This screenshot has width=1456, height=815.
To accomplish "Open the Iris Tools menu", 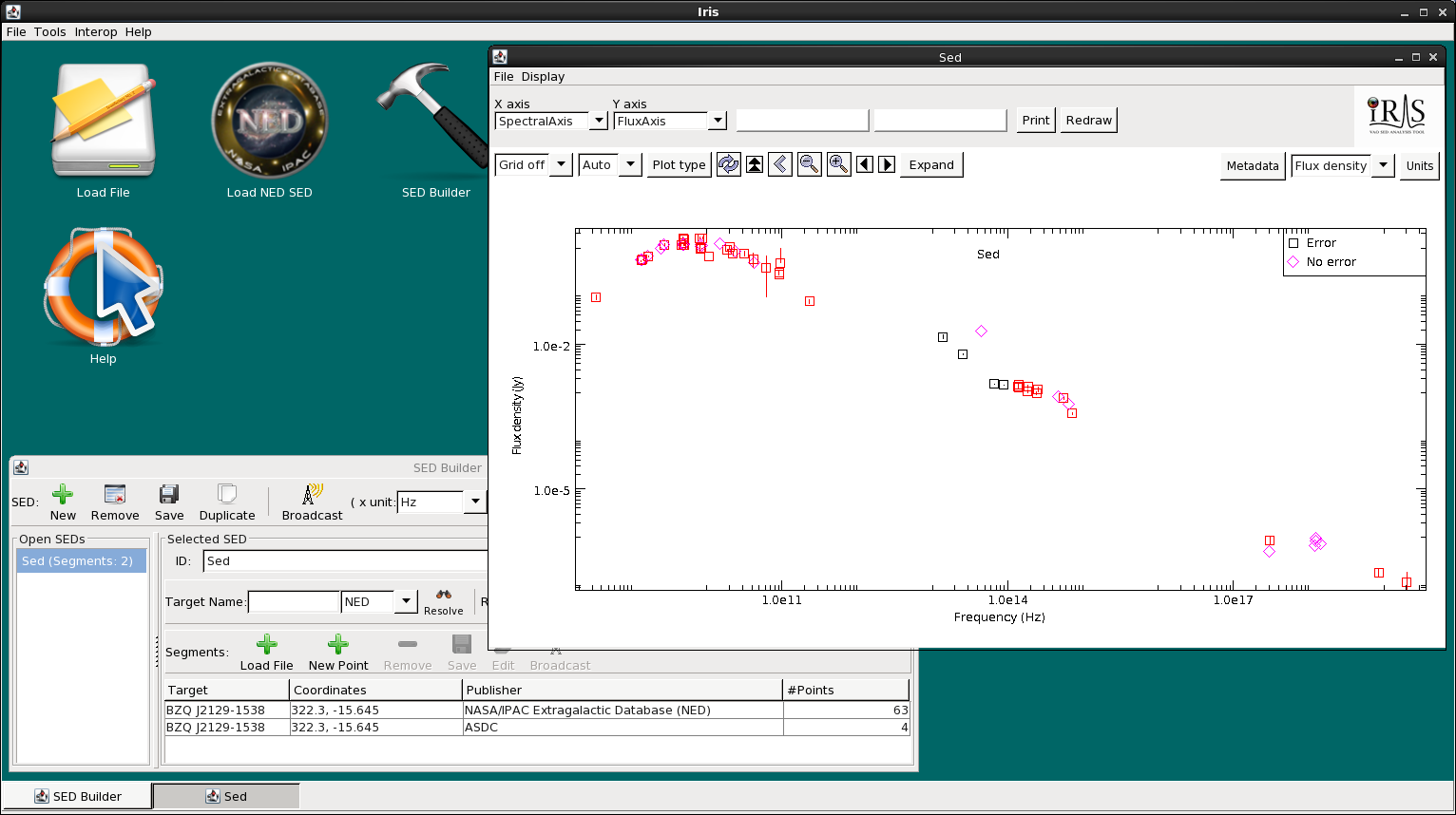I will (50, 31).
